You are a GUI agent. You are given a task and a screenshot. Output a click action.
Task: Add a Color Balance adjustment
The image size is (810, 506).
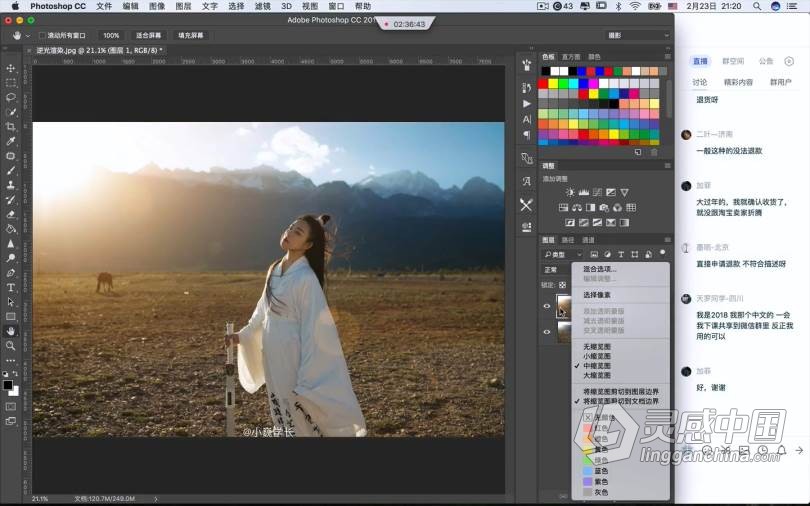[x=577, y=208]
